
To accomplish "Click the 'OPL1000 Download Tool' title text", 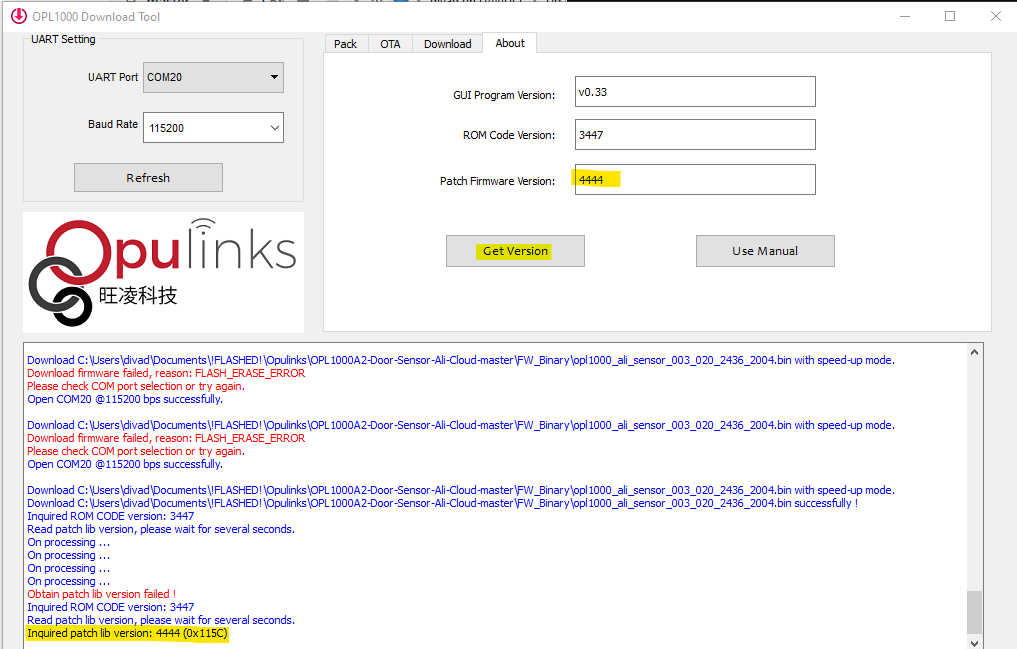I will tap(96, 17).
